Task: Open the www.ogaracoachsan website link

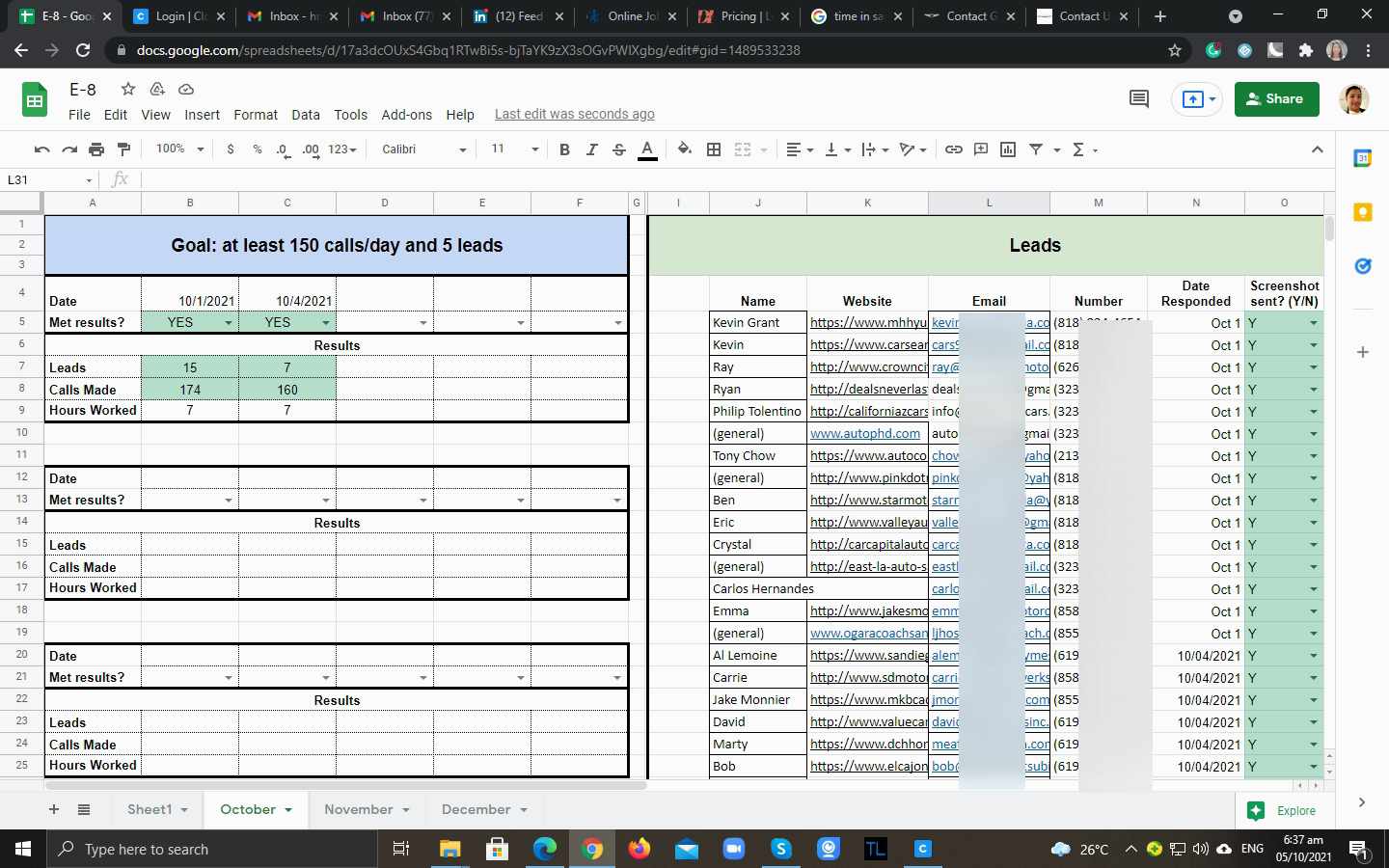Action: pyautogui.click(x=868, y=634)
